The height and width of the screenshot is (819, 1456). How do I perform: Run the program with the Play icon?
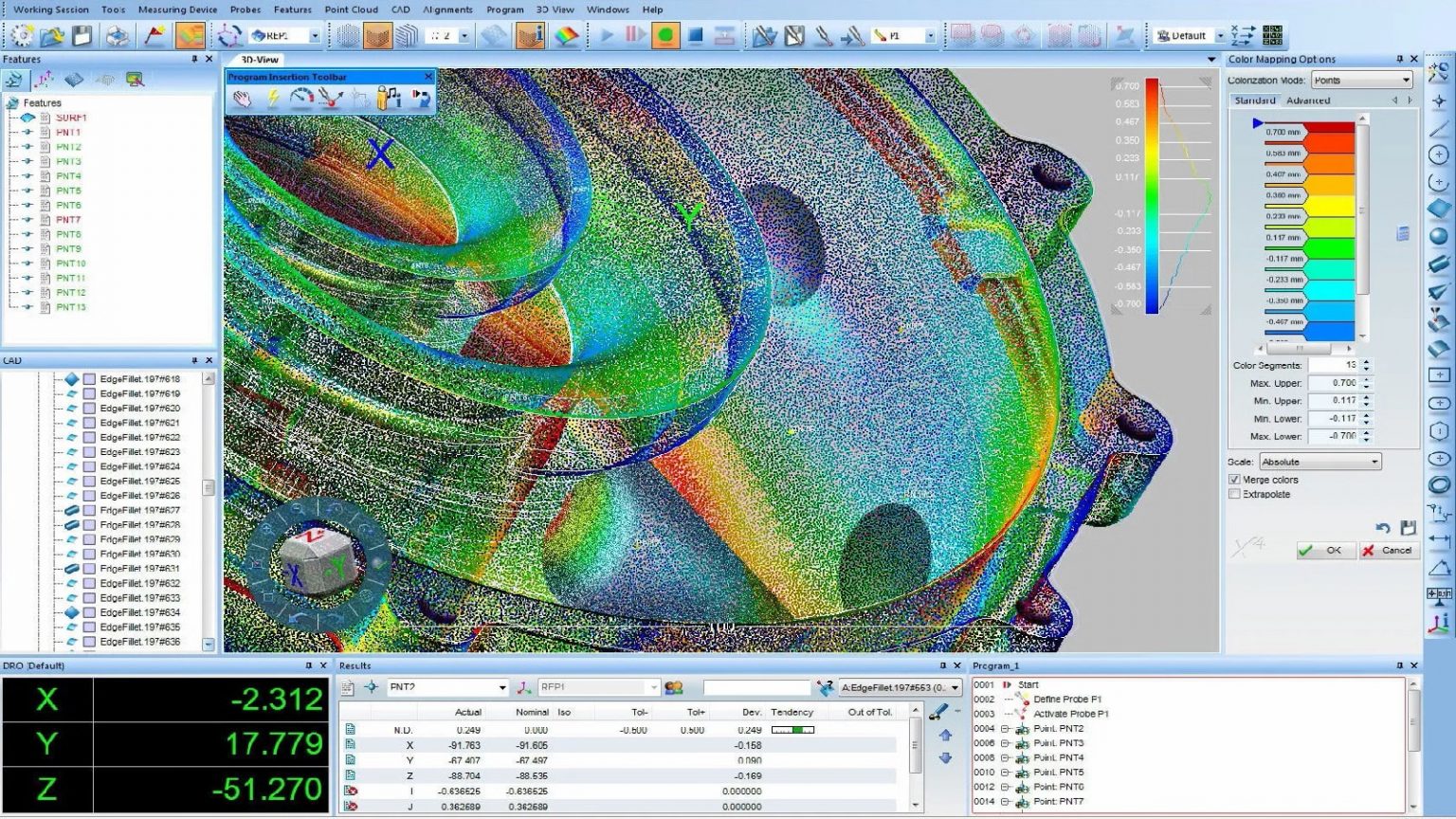coord(607,35)
